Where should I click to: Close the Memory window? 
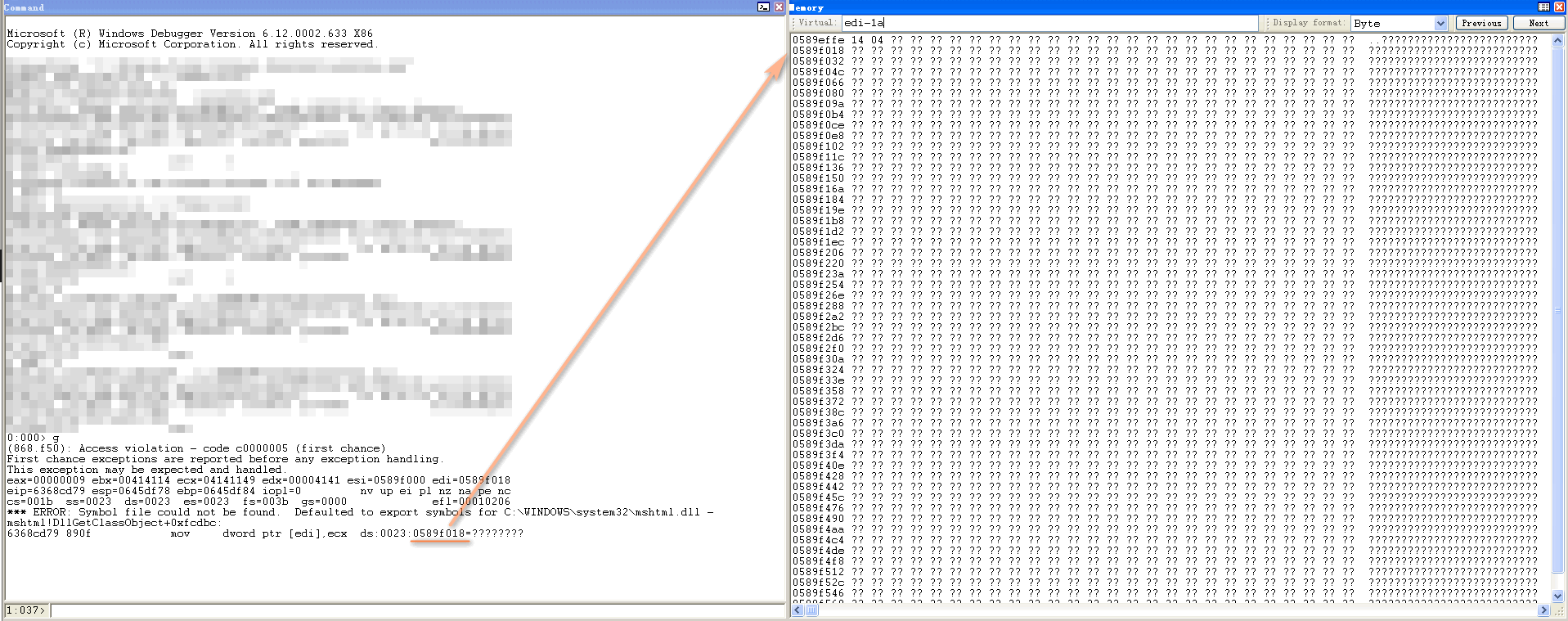coord(1559,7)
